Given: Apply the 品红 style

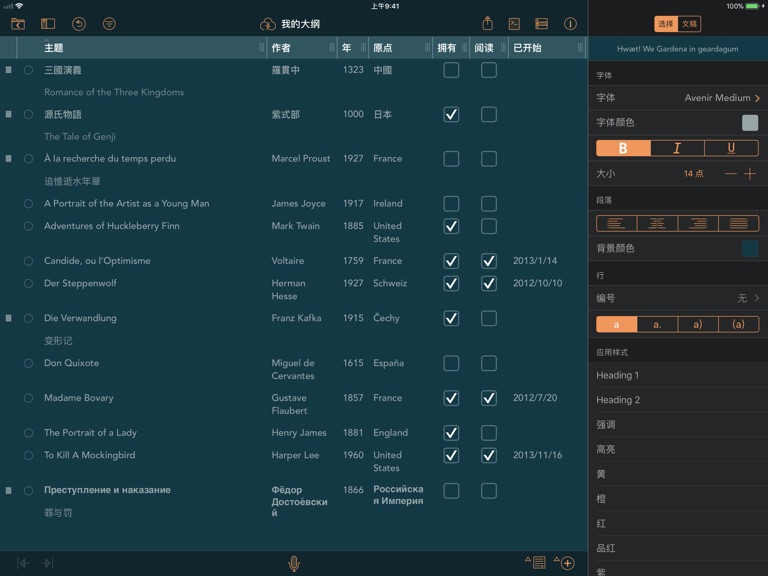Looking at the screenshot, I should pyautogui.click(x=678, y=548).
